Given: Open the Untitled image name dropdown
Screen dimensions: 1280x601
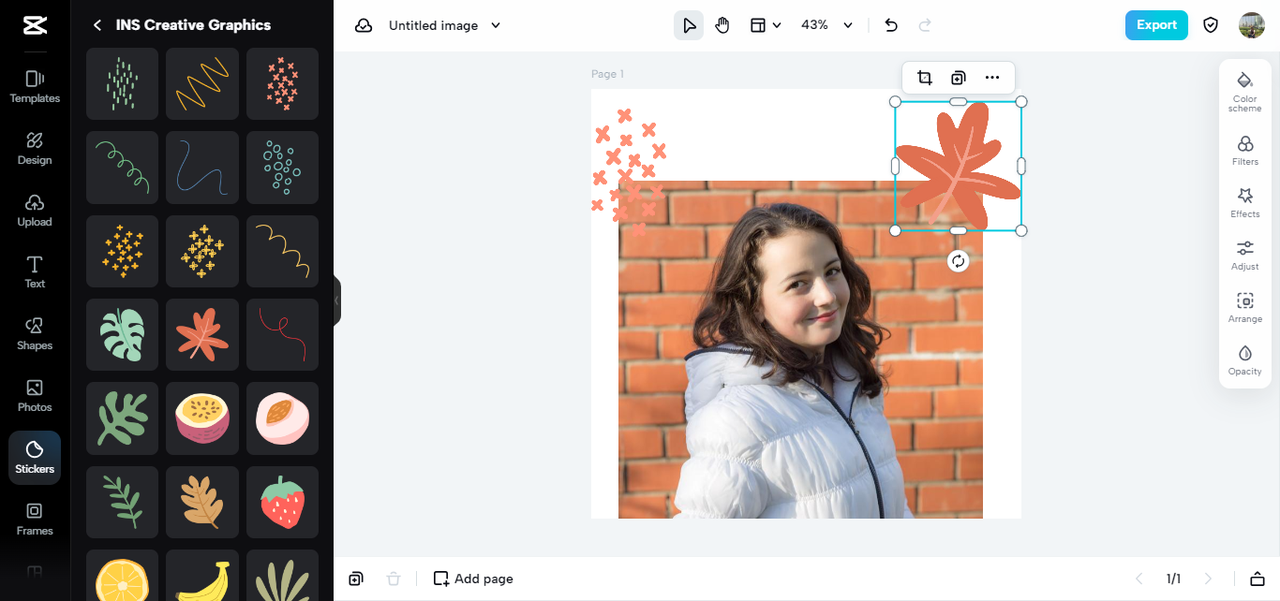Looking at the screenshot, I should (x=496, y=25).
